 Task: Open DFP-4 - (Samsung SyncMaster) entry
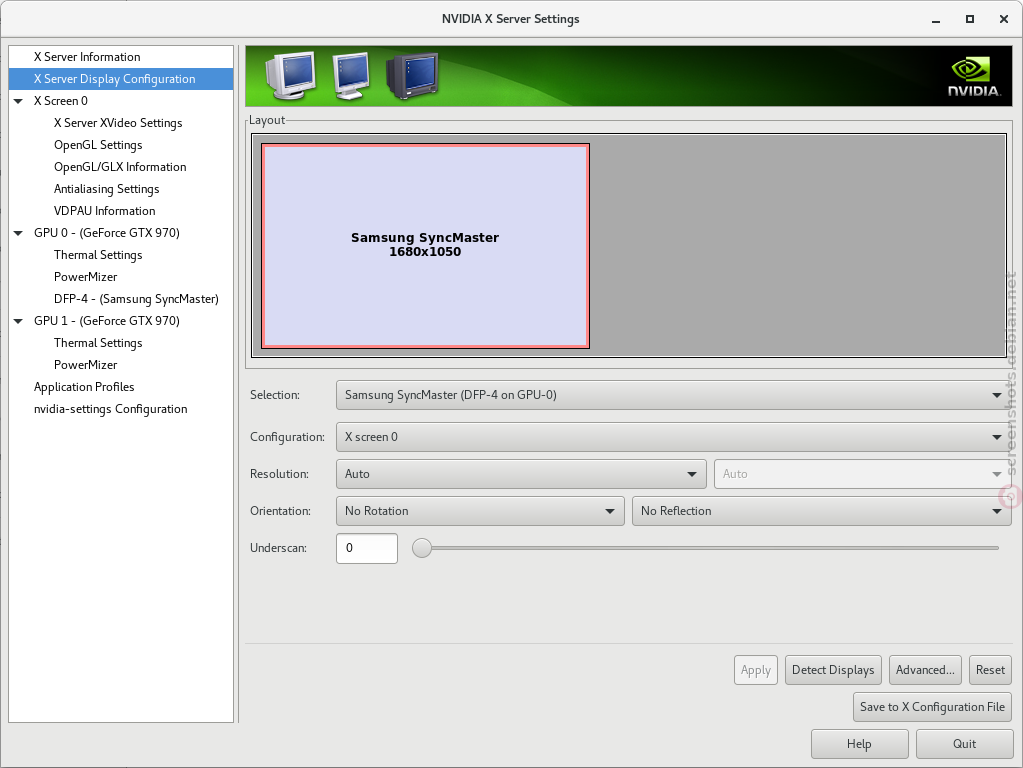coord(121,299)
